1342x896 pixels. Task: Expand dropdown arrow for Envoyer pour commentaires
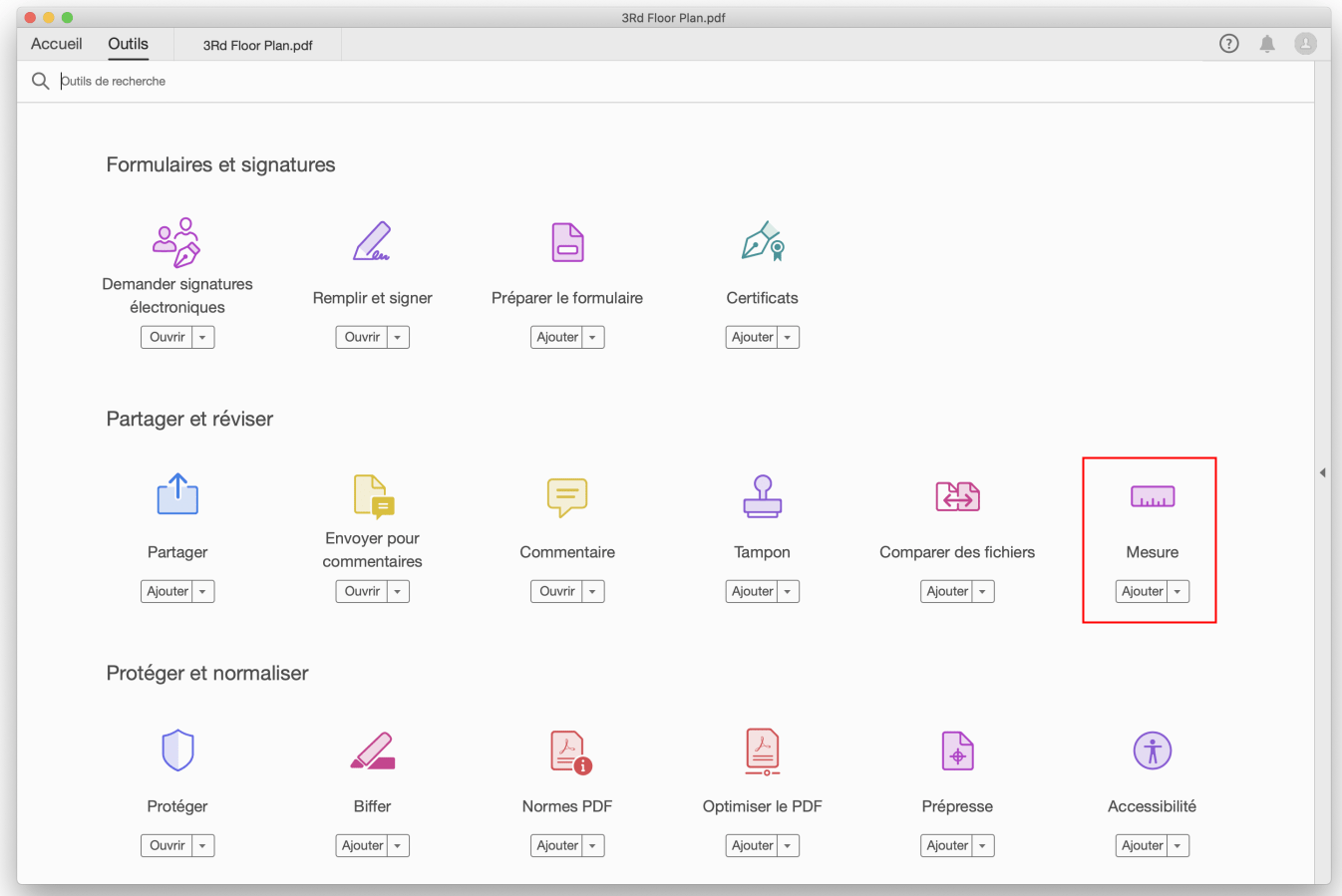click(398, 591)
